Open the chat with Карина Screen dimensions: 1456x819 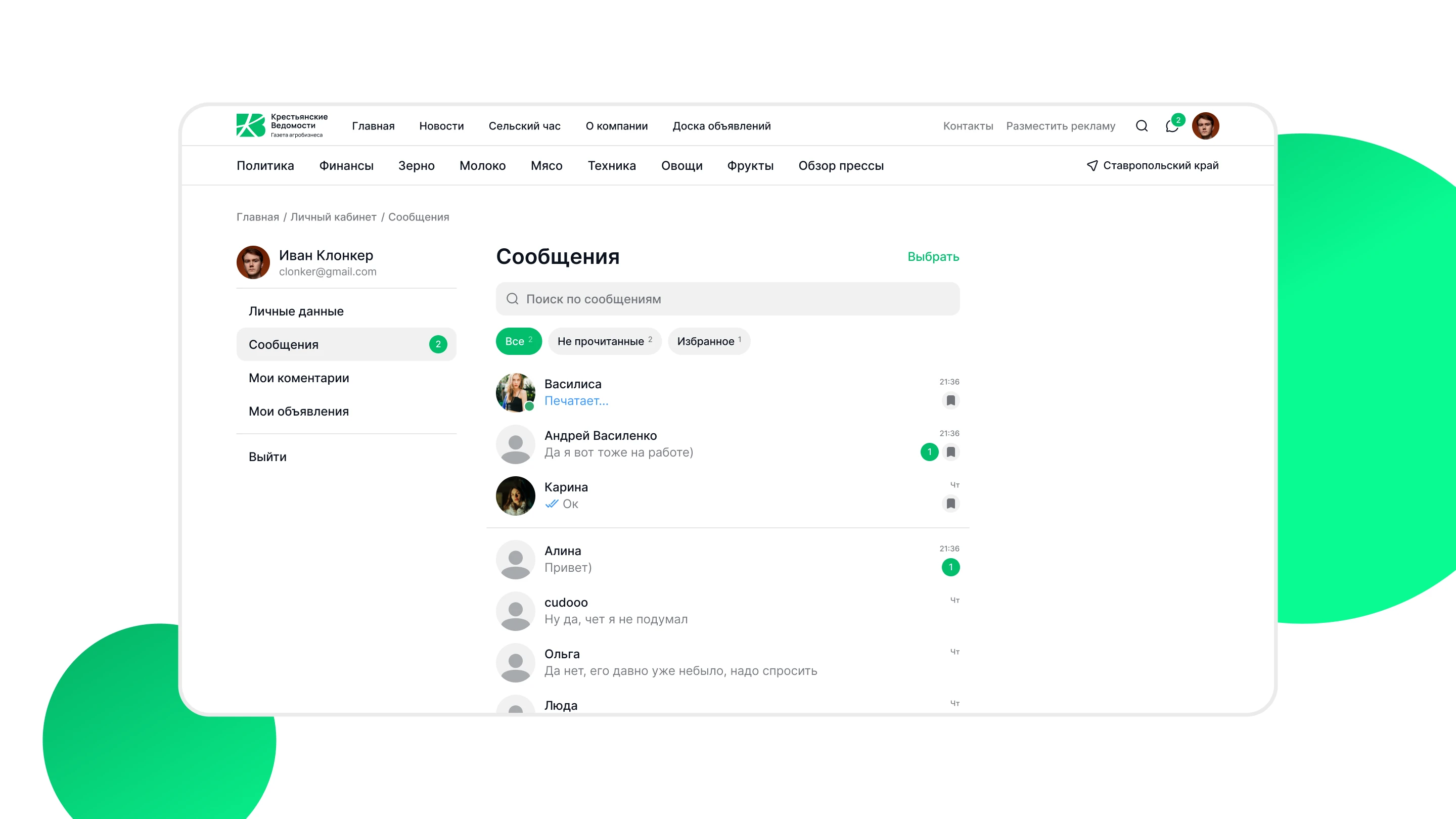click(727, 495)
